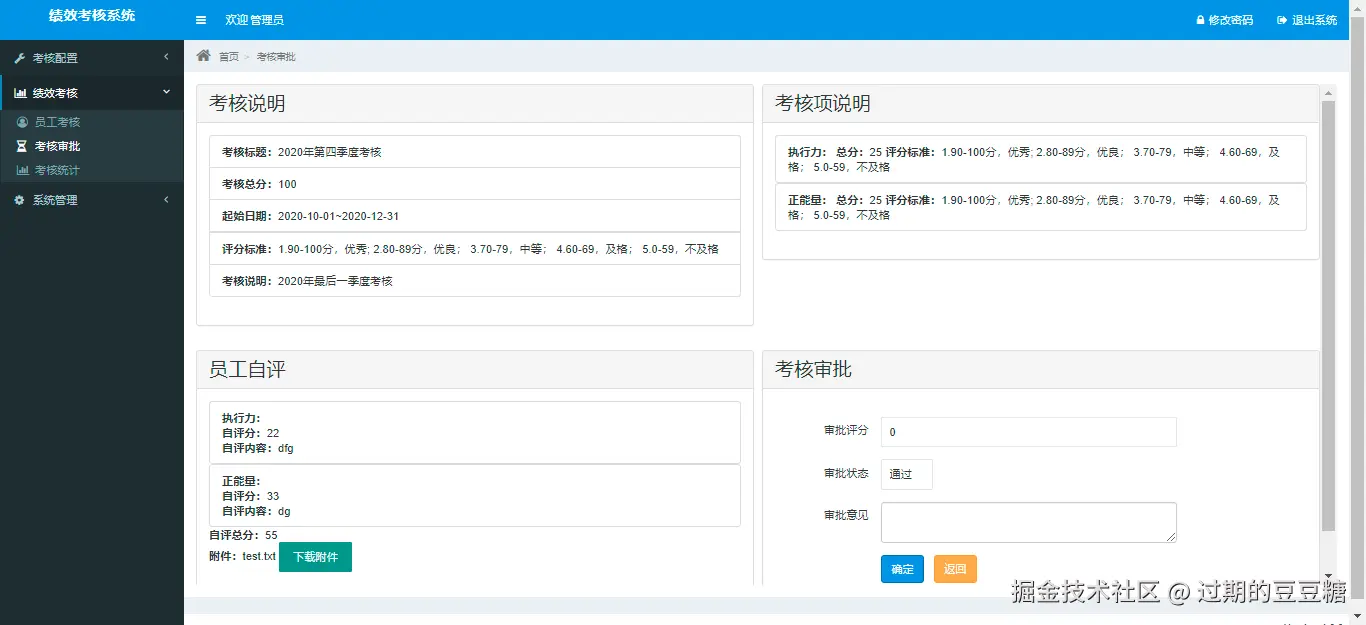
Task: Open 绩效考核 sidebar section
Action: [92, 93]
